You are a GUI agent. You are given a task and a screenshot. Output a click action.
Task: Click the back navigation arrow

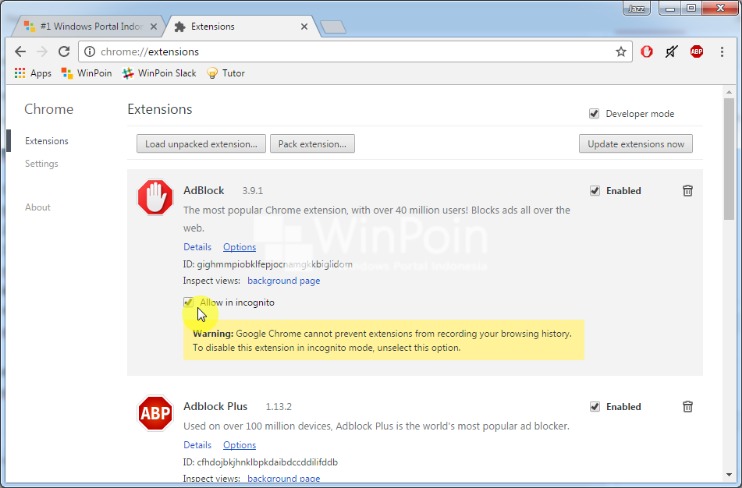pyautogui.click(x=20, y=52)
